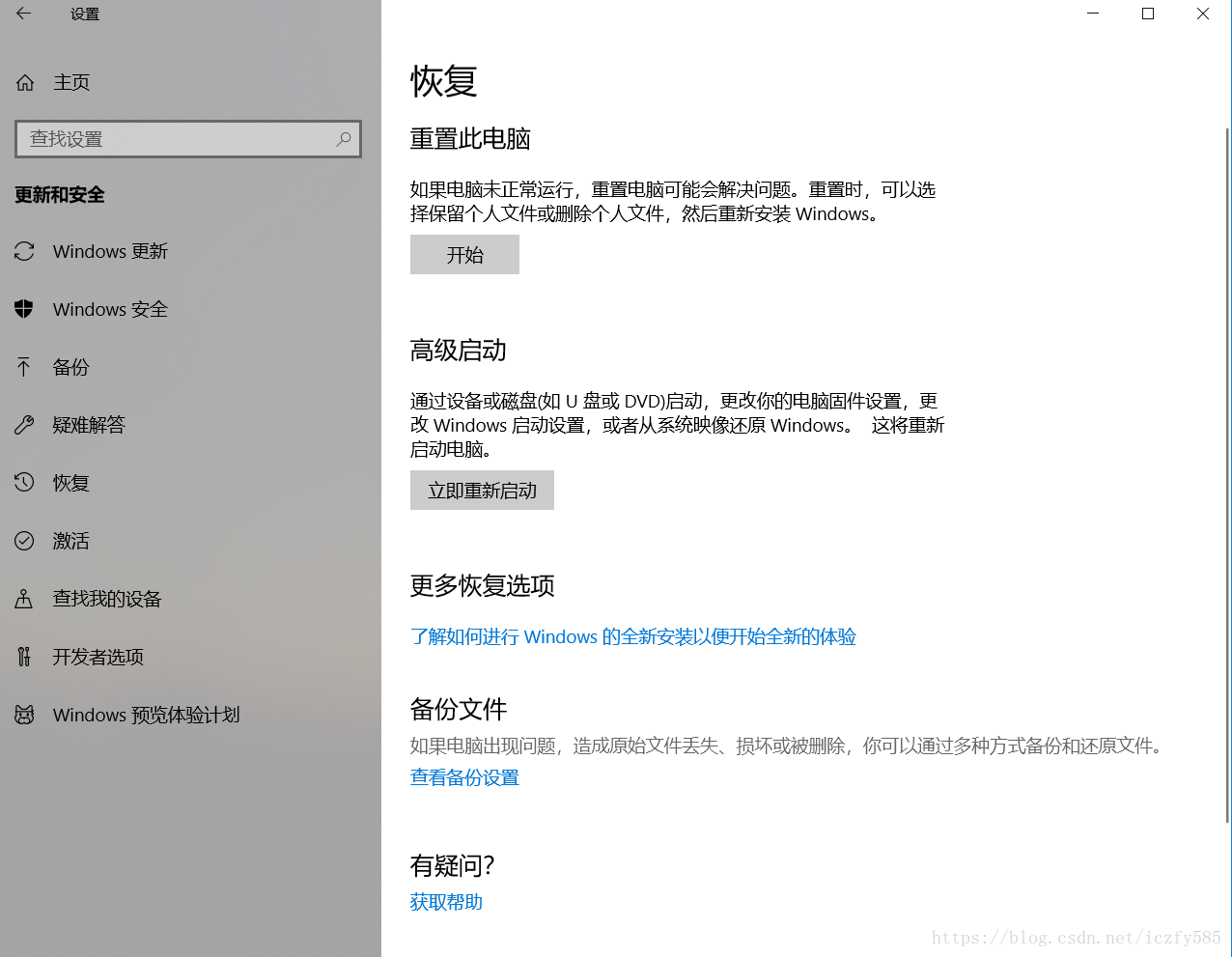Click the Home house icon
Viewport: 1232px width, 957px height.
tap(25, 83)
